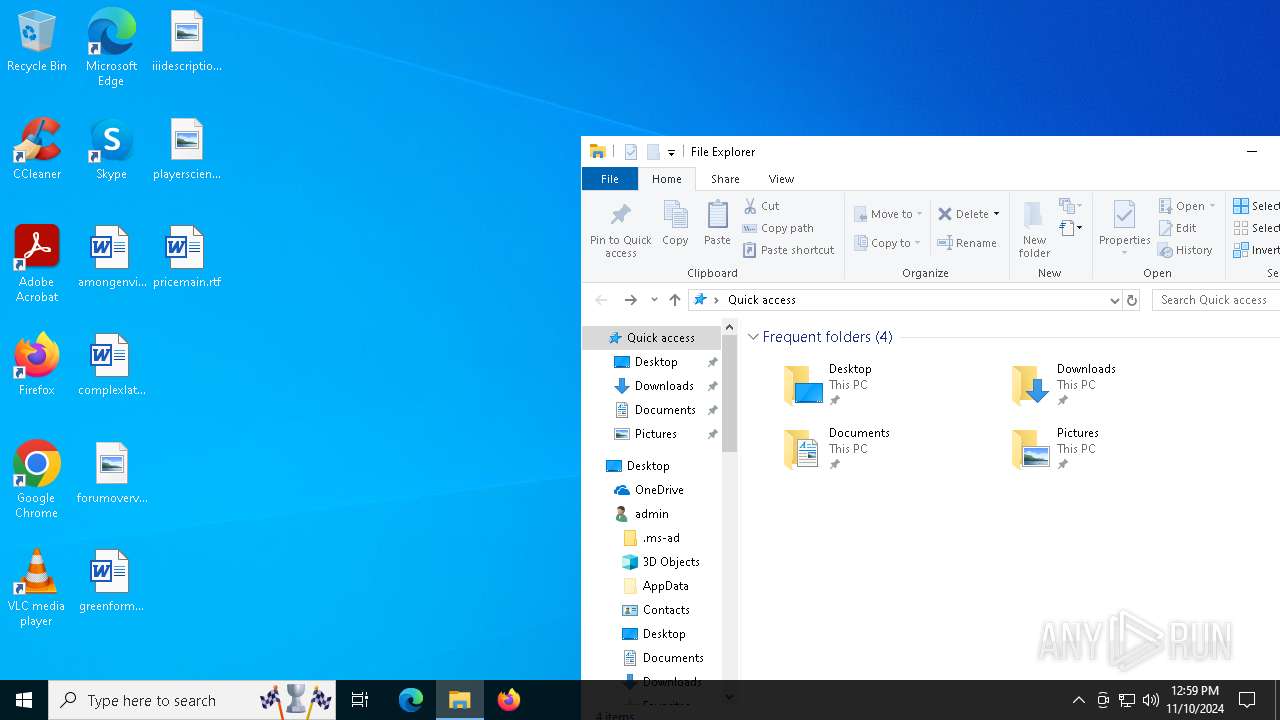The image size is (1280, 720).
Task: Select VLC media player desktop icon
Action: pyautogui.click(x=37, y=588)
